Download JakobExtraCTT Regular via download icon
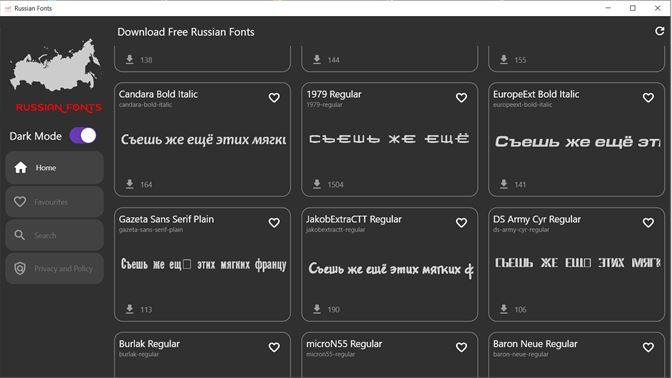Viewport: 672px width, 378px height. [x=317, y=309]
